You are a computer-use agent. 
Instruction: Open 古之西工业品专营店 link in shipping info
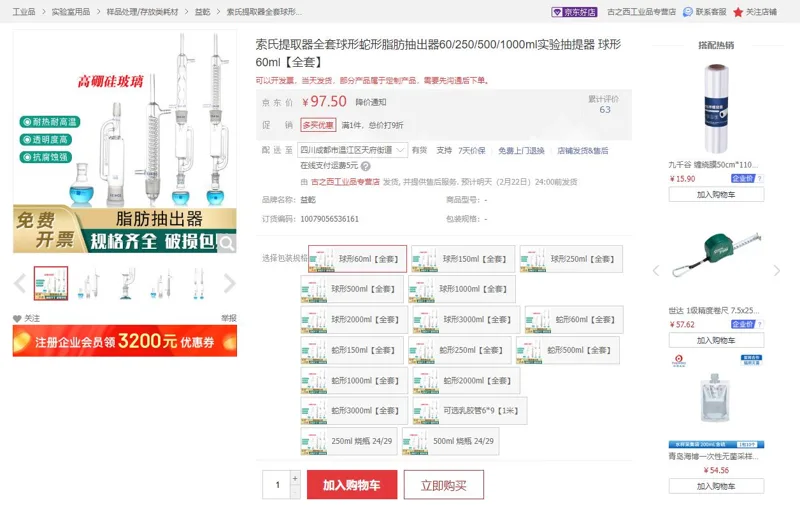point(345,182)
